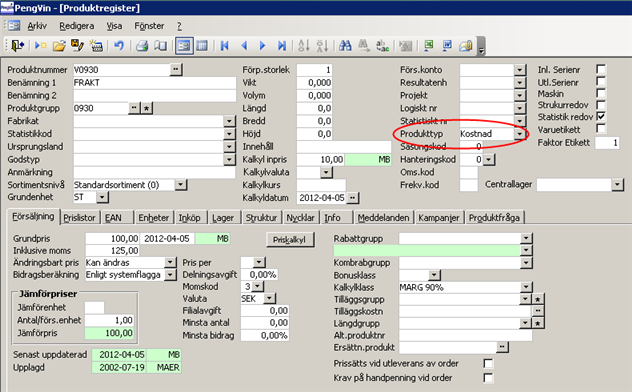632x392 pixels.
Task: Click the open folder toolbar icon
Action: (59, 46)
